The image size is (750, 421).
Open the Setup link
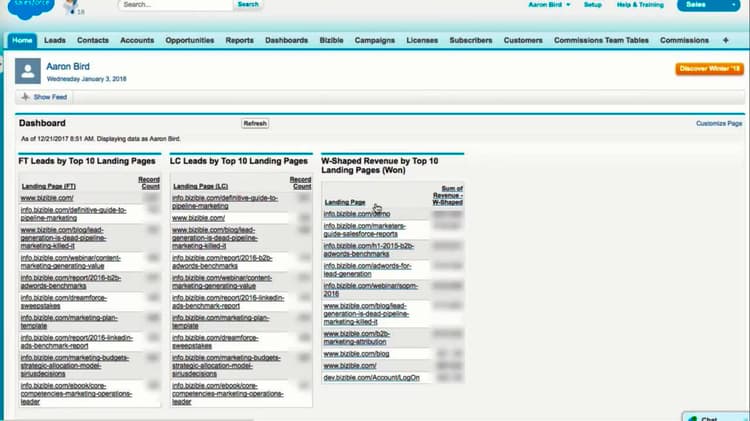click(x=593, y=5)
